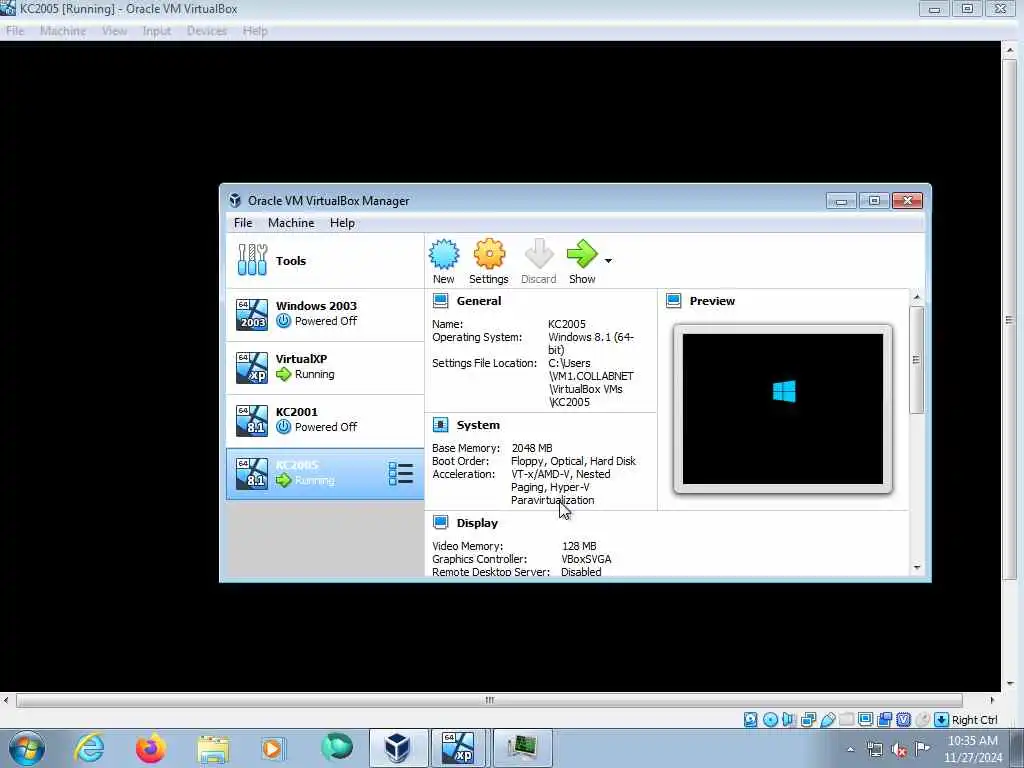The width and height of the screenshot is (1024, 768).
Task: Click the audio status bar icon
Action: pos(790,720)
